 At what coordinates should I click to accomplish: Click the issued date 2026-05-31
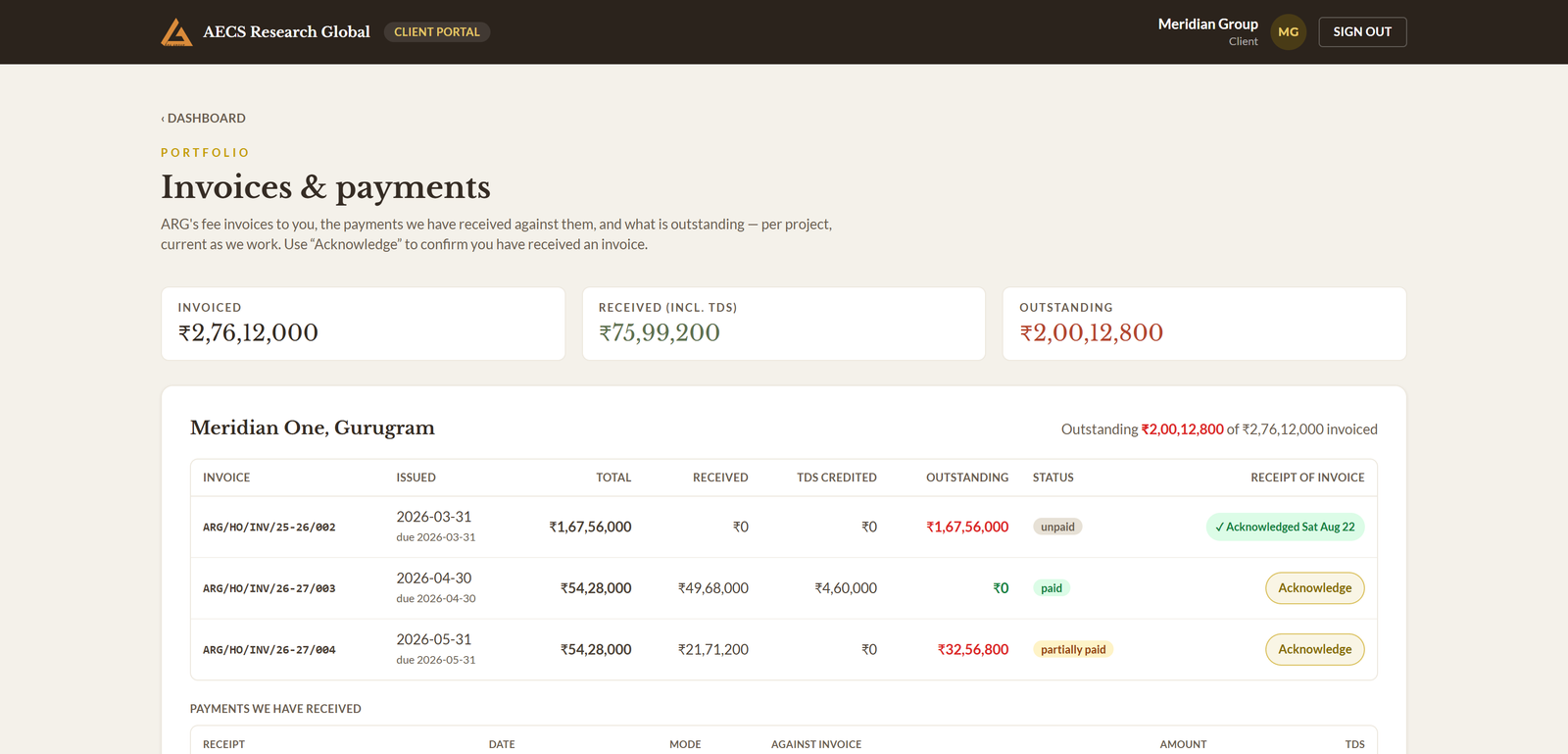click(434, 639)
